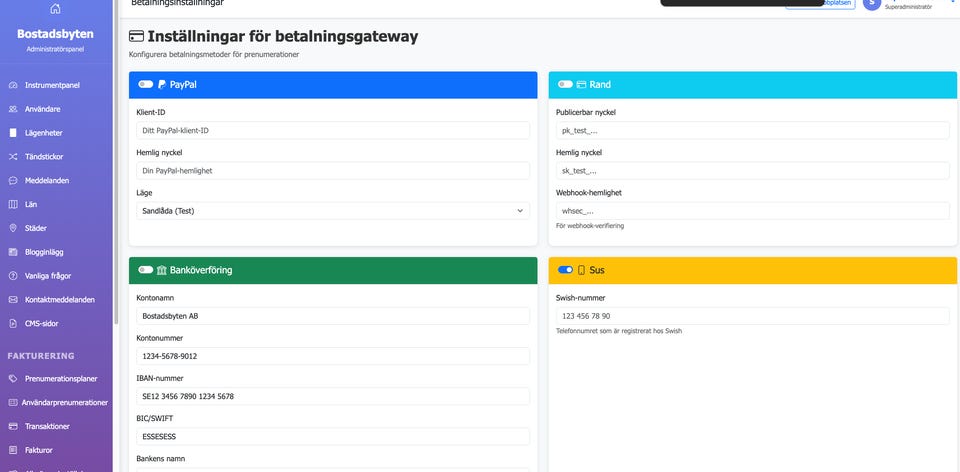This screenshot has width=960, height=472.
Task: Click the Swish-nummer input field
Action: click(752, 316)
